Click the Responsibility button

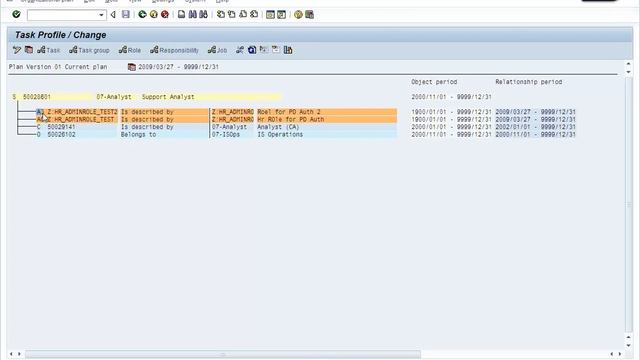click(x=174, y=50)
